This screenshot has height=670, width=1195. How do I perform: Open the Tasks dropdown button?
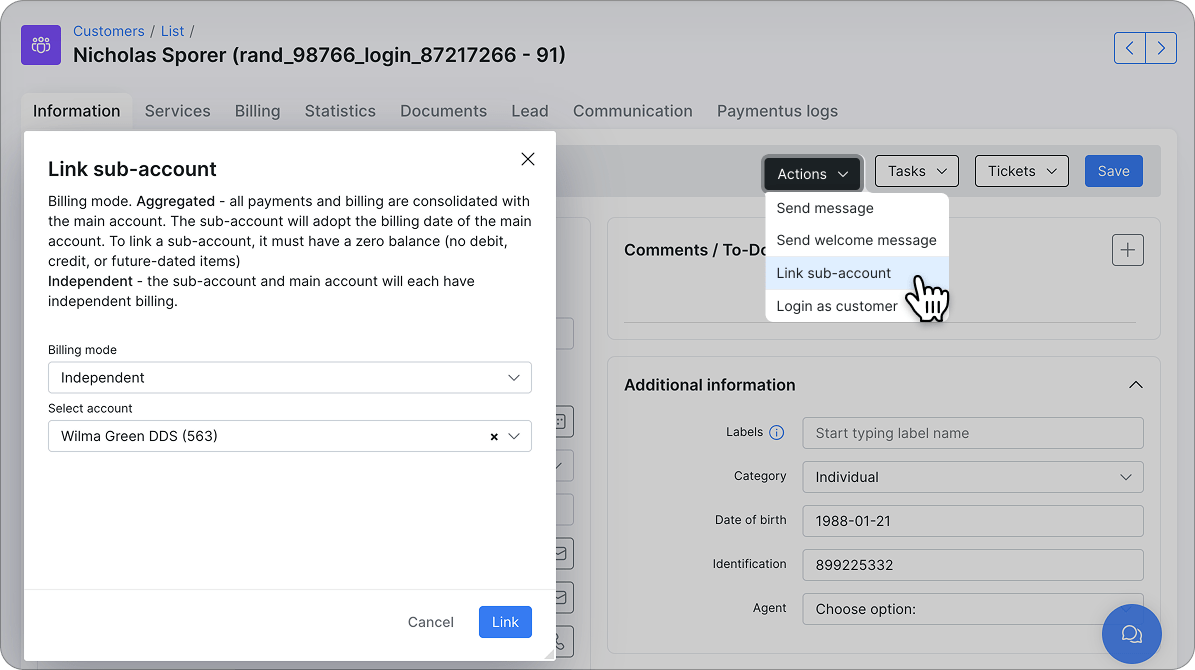[916, 172]
